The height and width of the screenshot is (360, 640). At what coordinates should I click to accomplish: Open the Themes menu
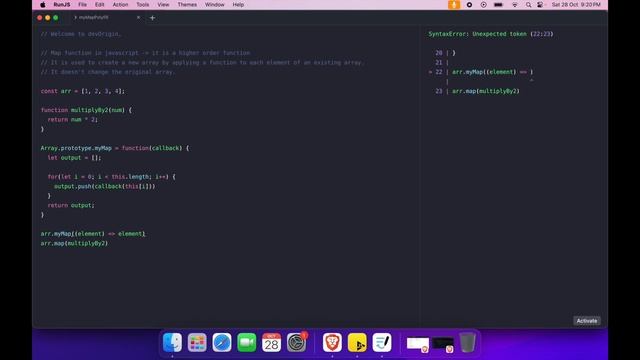[187, 5]
